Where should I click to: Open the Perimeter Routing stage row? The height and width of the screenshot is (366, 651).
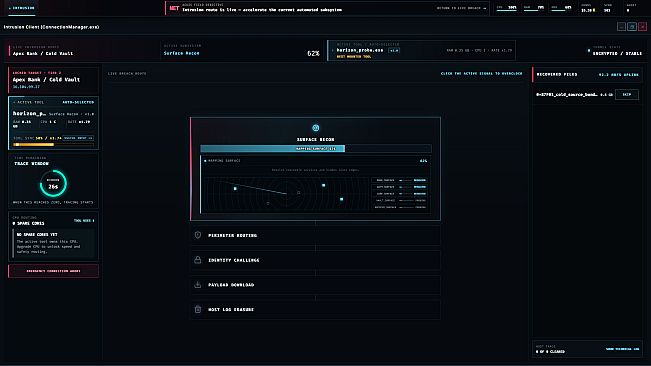point(316,235)
